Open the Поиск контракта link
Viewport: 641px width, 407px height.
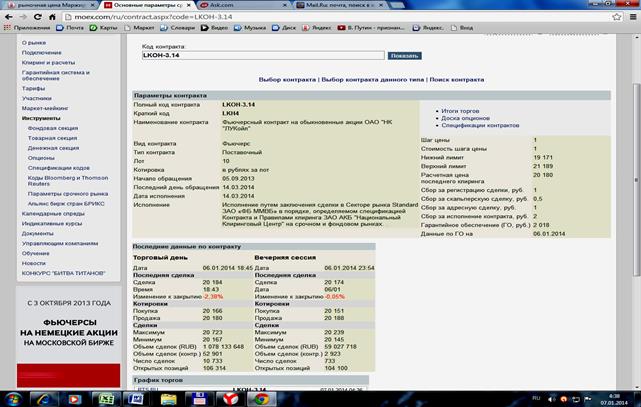(x=457, y=80)
